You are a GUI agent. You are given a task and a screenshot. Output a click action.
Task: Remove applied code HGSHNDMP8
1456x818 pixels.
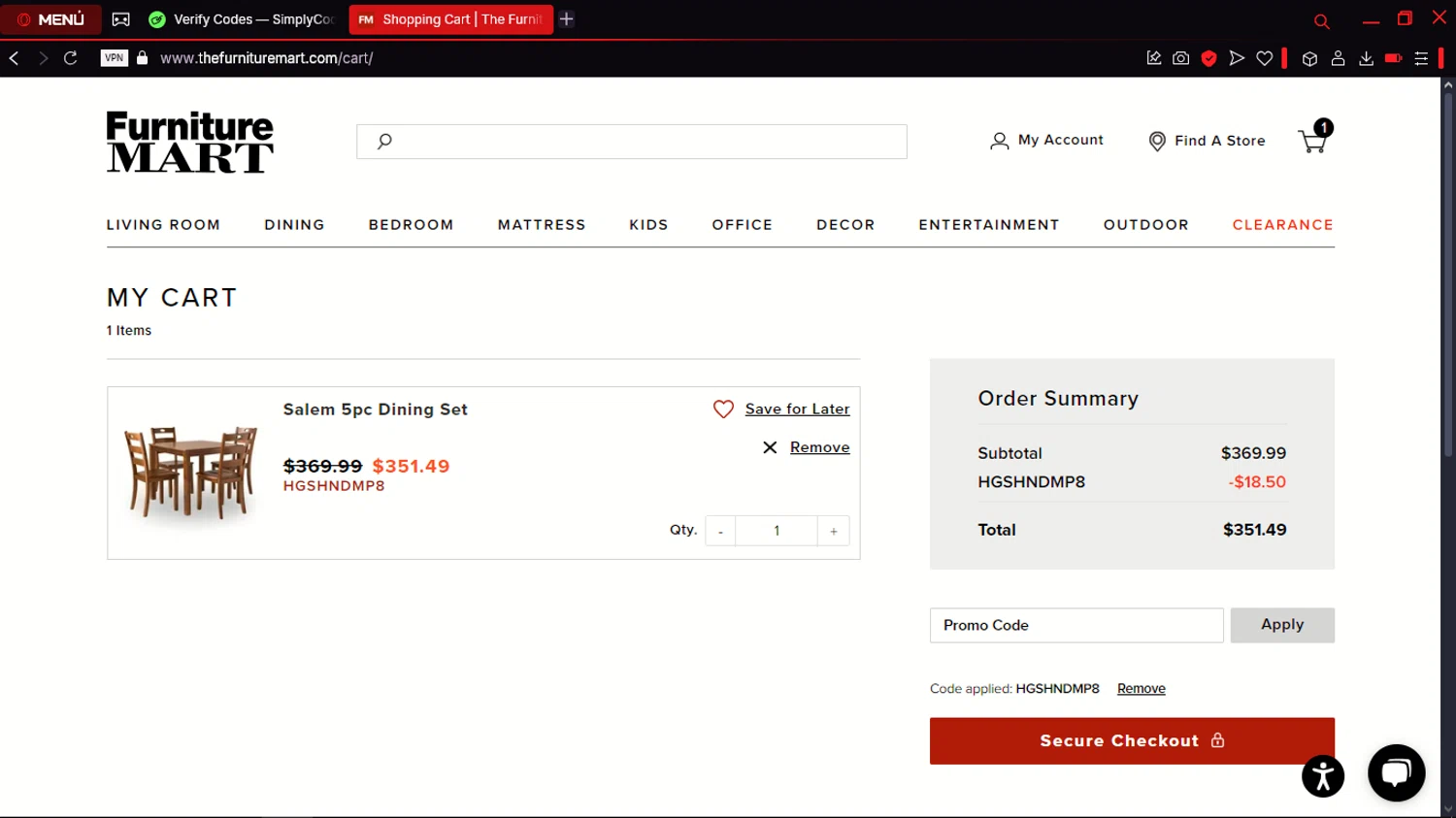[1141, 689]
